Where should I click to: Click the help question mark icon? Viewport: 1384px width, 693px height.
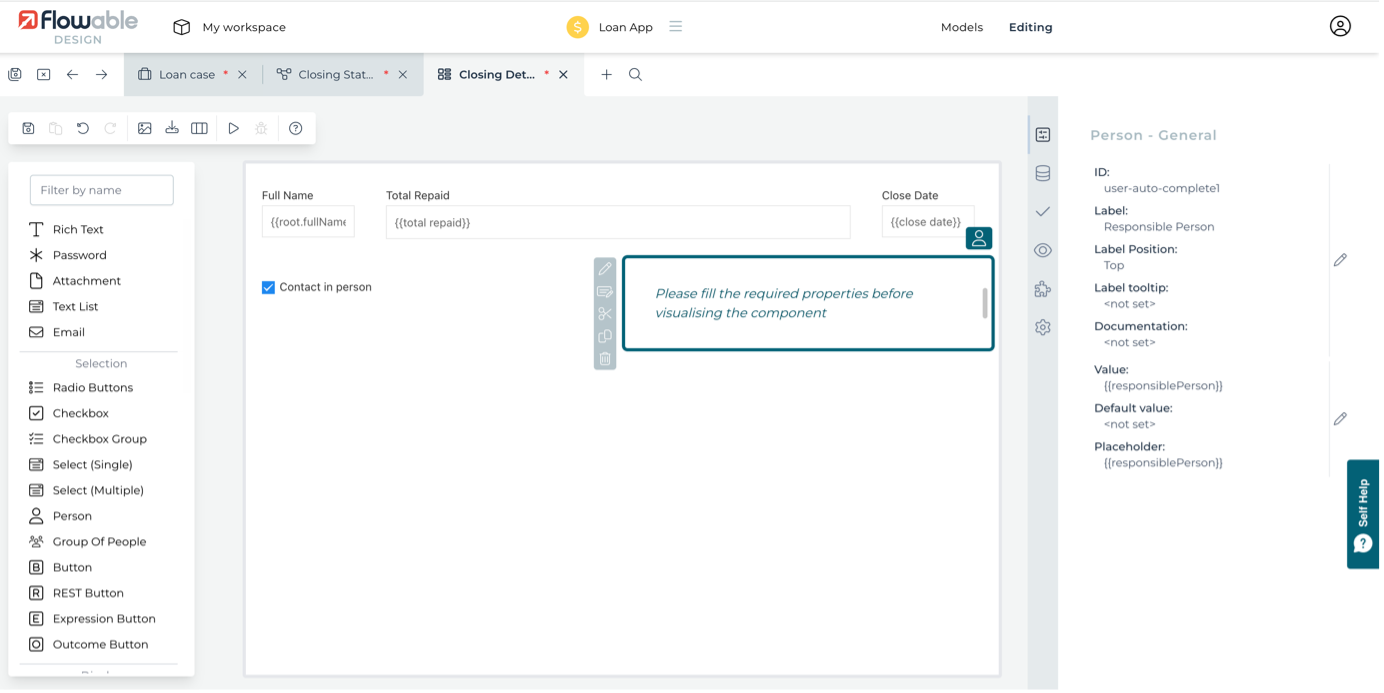(295, 128)
